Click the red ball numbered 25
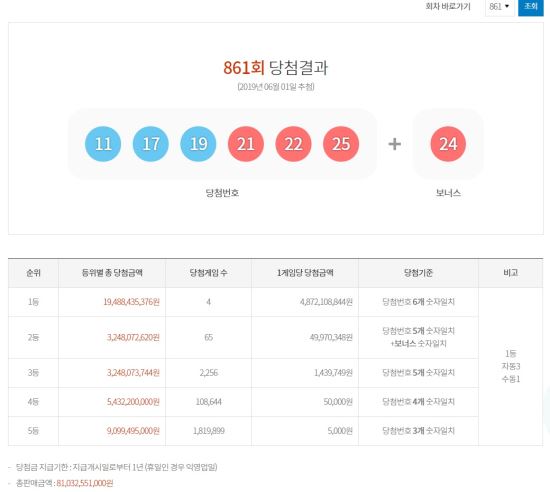Screen dimensions: 550x492 tap(341, 144)
